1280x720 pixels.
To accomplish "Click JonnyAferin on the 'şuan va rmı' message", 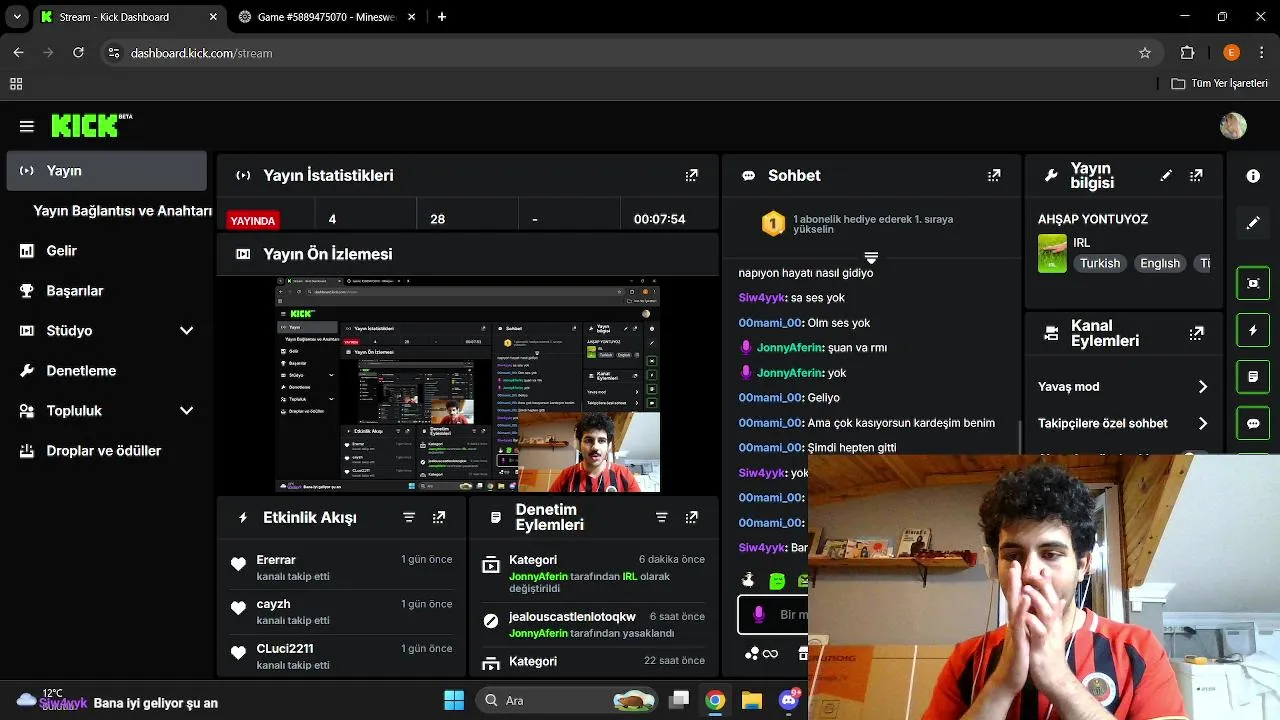I will 790,347.
